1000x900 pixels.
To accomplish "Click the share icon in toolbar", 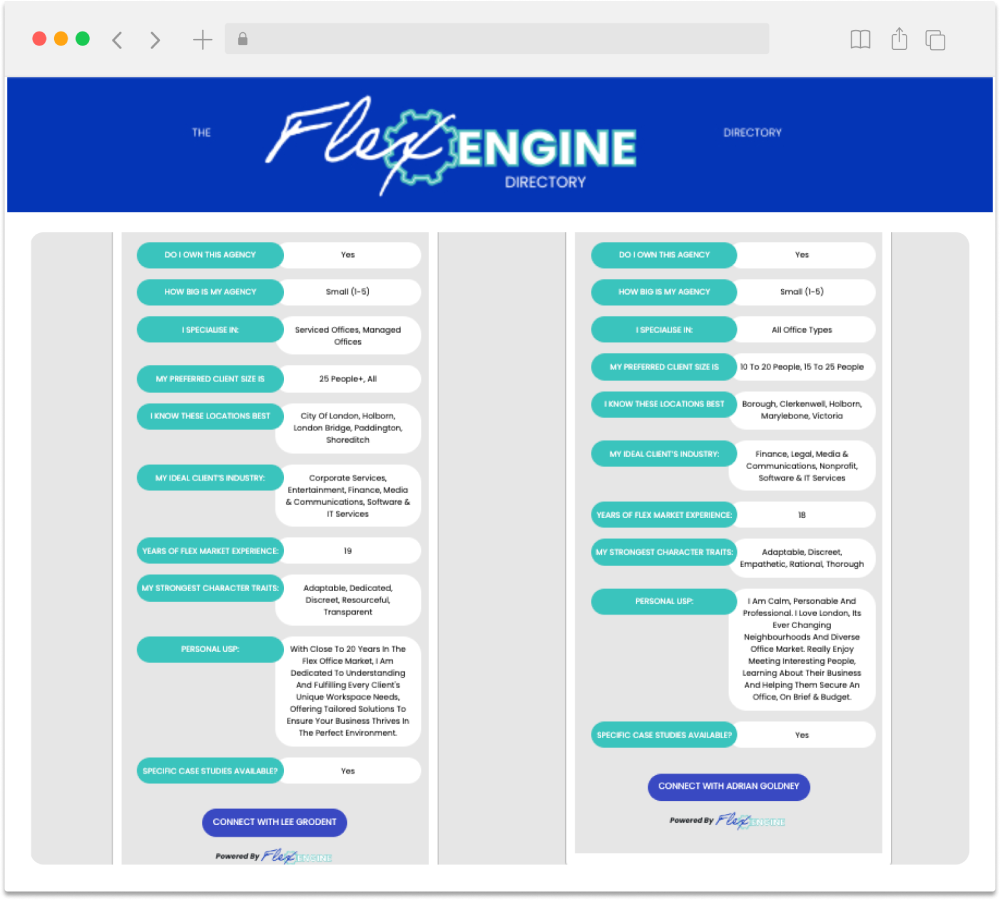I will pos(899,39).
